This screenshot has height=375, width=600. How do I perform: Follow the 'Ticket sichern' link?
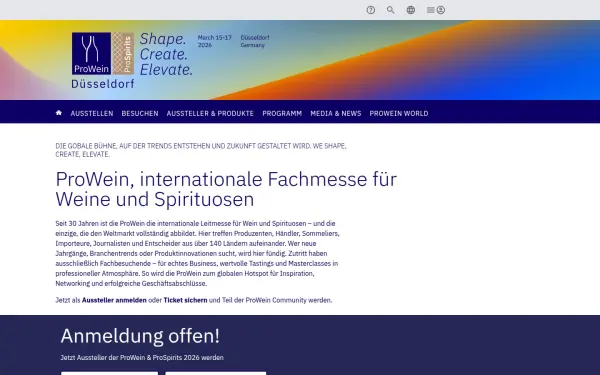(185, 300)
